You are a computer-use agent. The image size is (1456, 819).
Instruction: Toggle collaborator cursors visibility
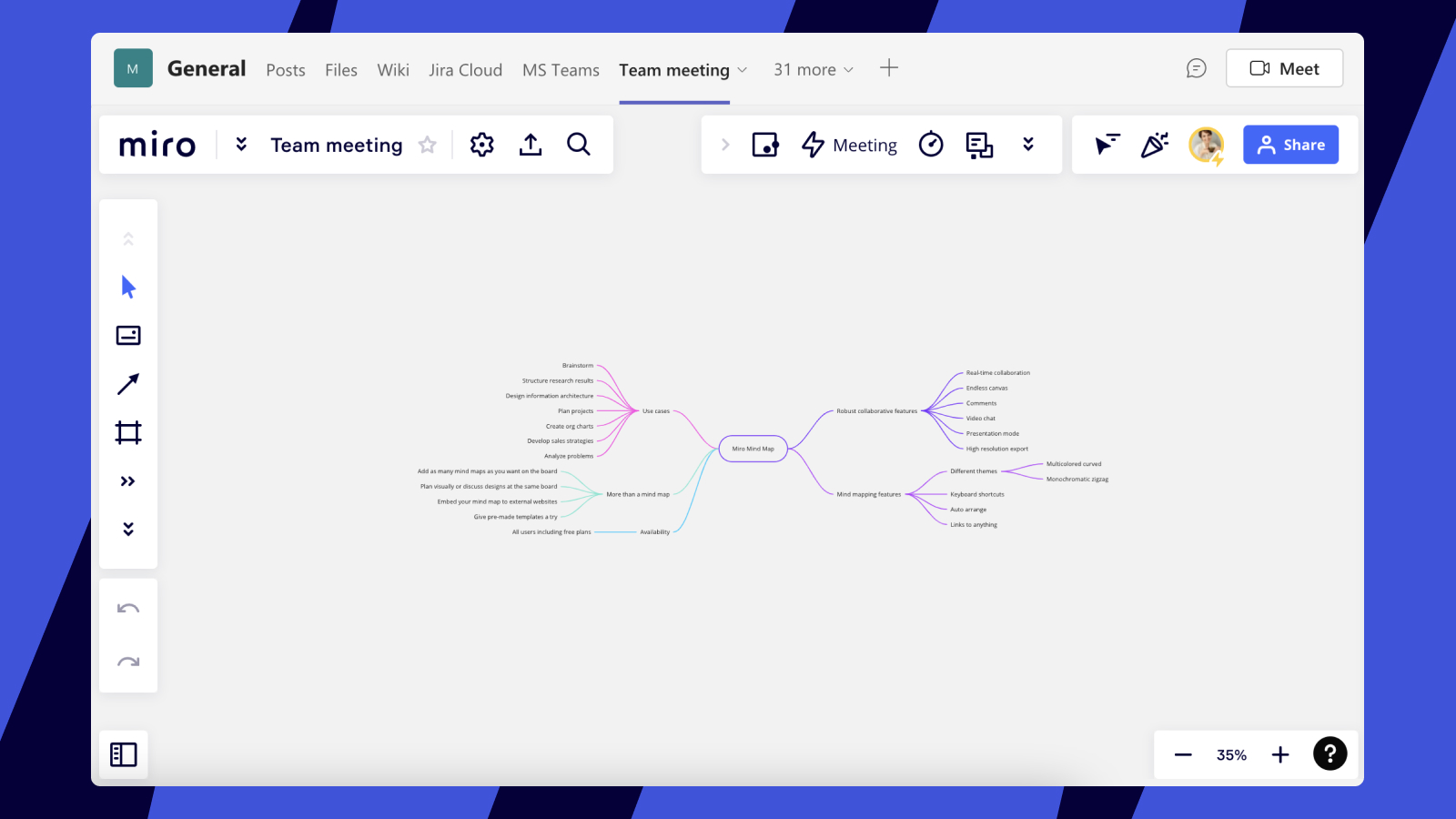click(1107, 145)
